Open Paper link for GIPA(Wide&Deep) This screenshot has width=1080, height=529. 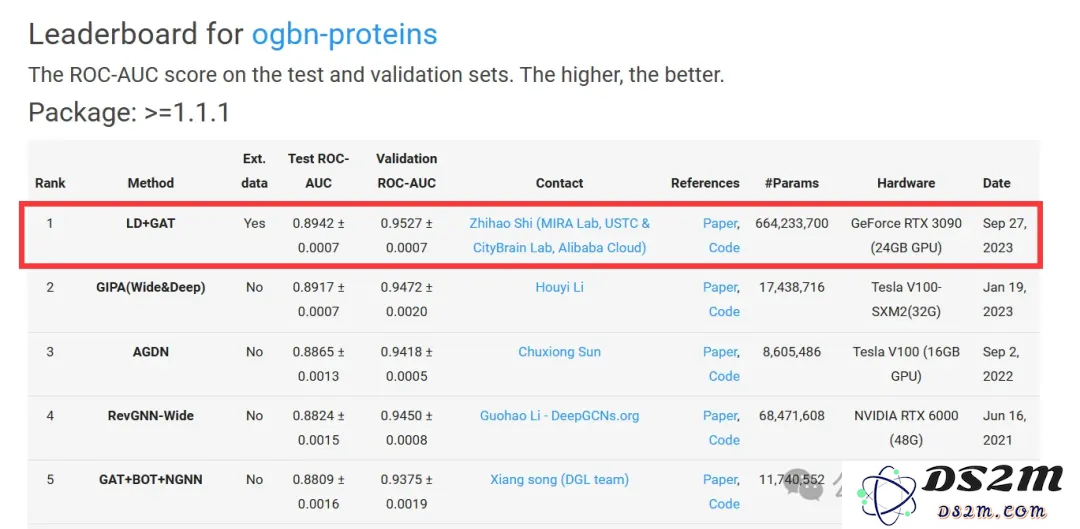[x=720, y=287]
